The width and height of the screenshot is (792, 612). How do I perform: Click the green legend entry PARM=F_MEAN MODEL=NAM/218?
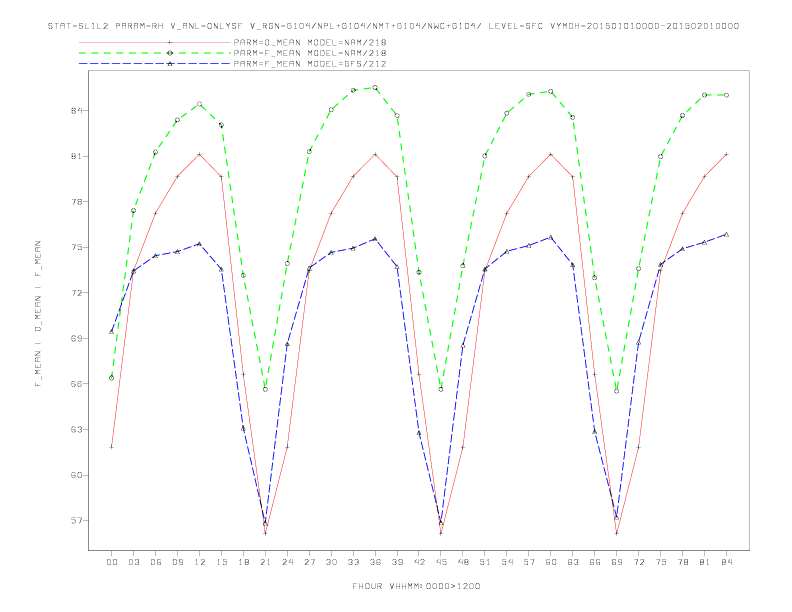(310, 53)
